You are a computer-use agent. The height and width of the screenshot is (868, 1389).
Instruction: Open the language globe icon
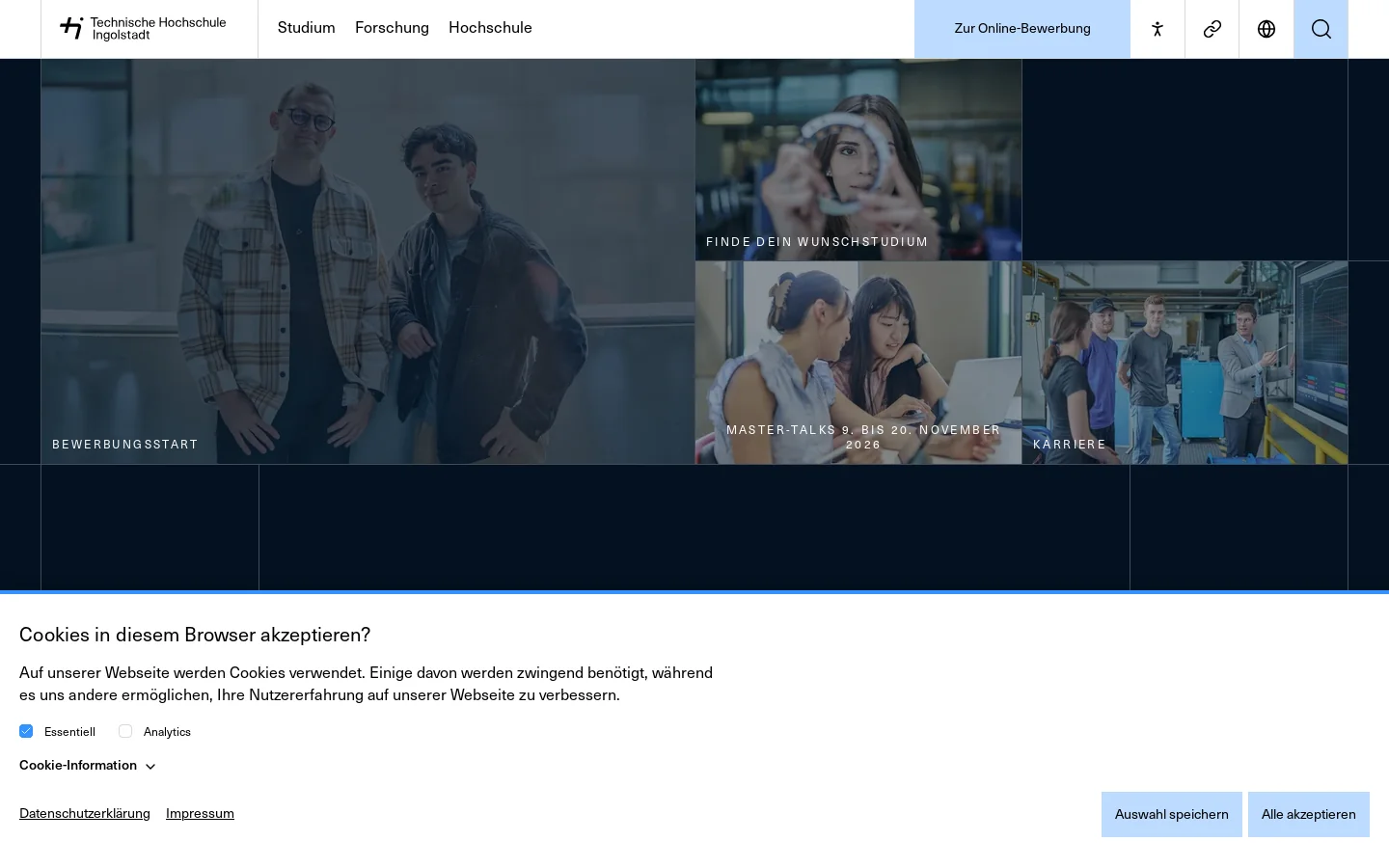[1266, 29]
